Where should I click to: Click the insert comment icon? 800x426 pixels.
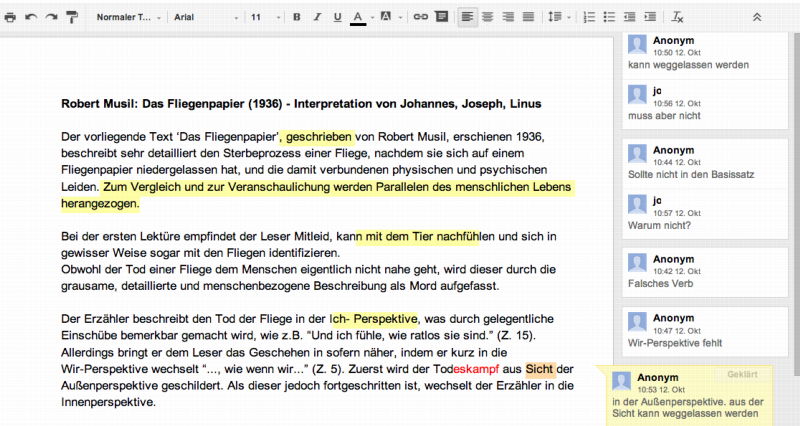tap(442, 17)
